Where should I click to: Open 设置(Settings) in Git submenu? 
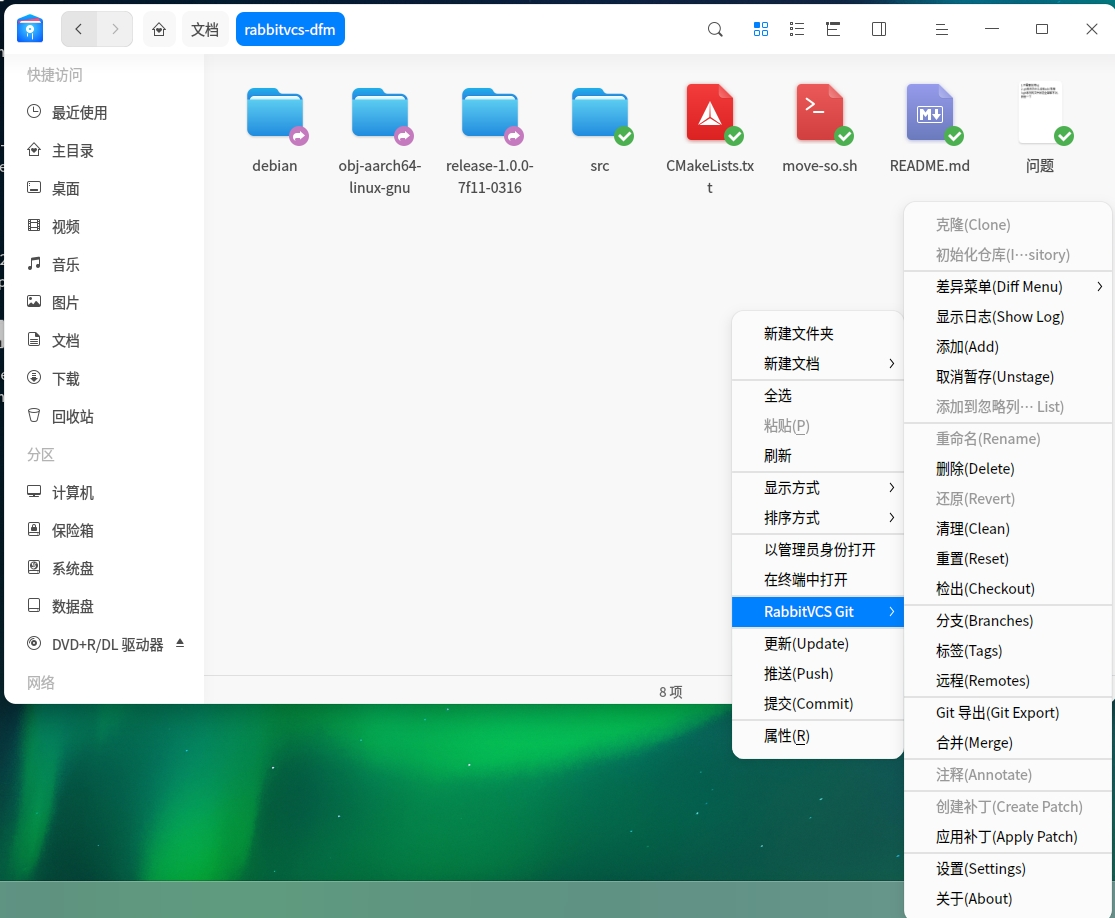[x=1008, y=868]
